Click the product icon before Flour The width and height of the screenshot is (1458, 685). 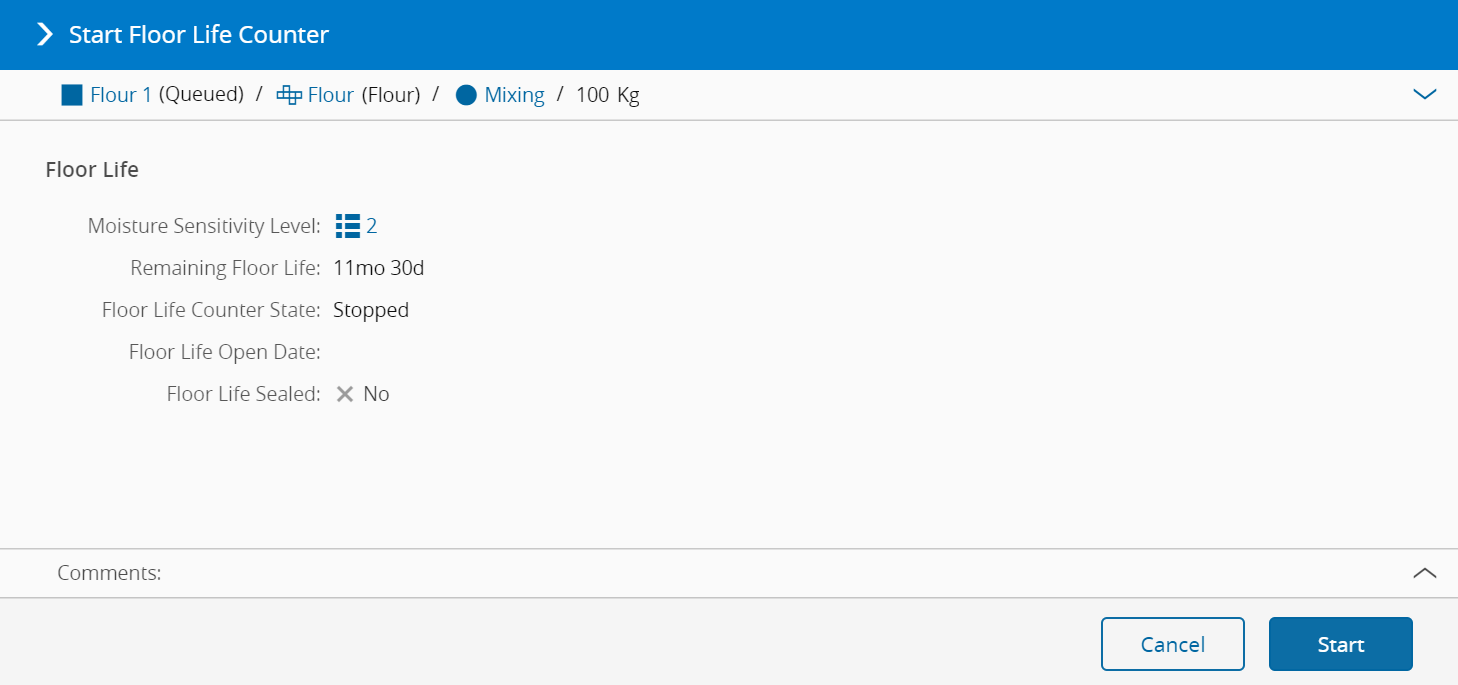click(289, 95)
